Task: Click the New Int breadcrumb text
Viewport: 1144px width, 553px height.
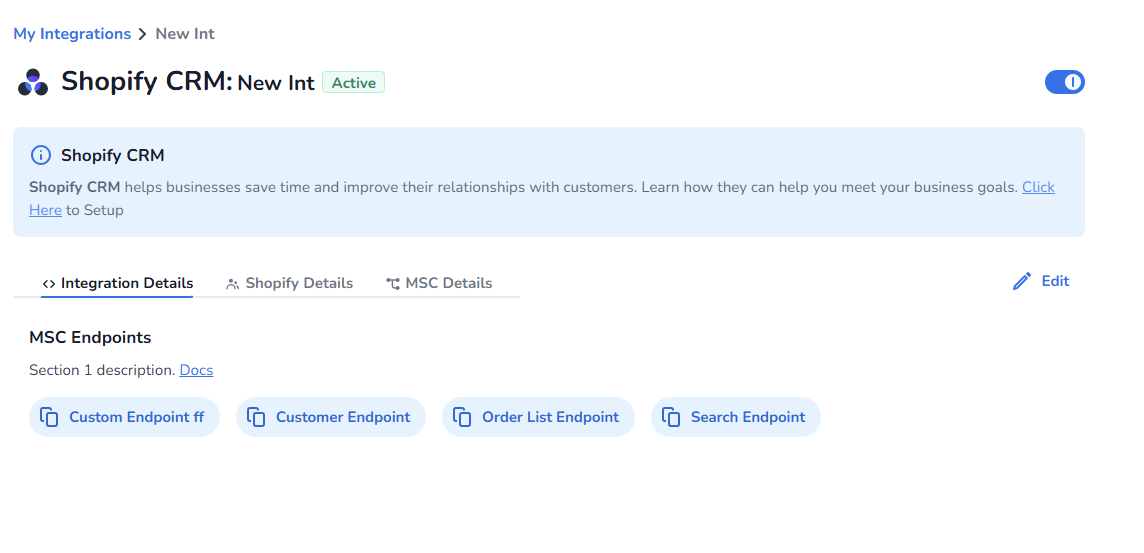Action: click(x=185, y=34)
